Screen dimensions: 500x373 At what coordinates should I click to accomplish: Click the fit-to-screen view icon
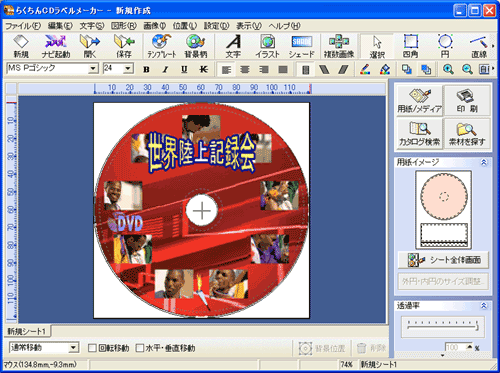tap(484, 69)
